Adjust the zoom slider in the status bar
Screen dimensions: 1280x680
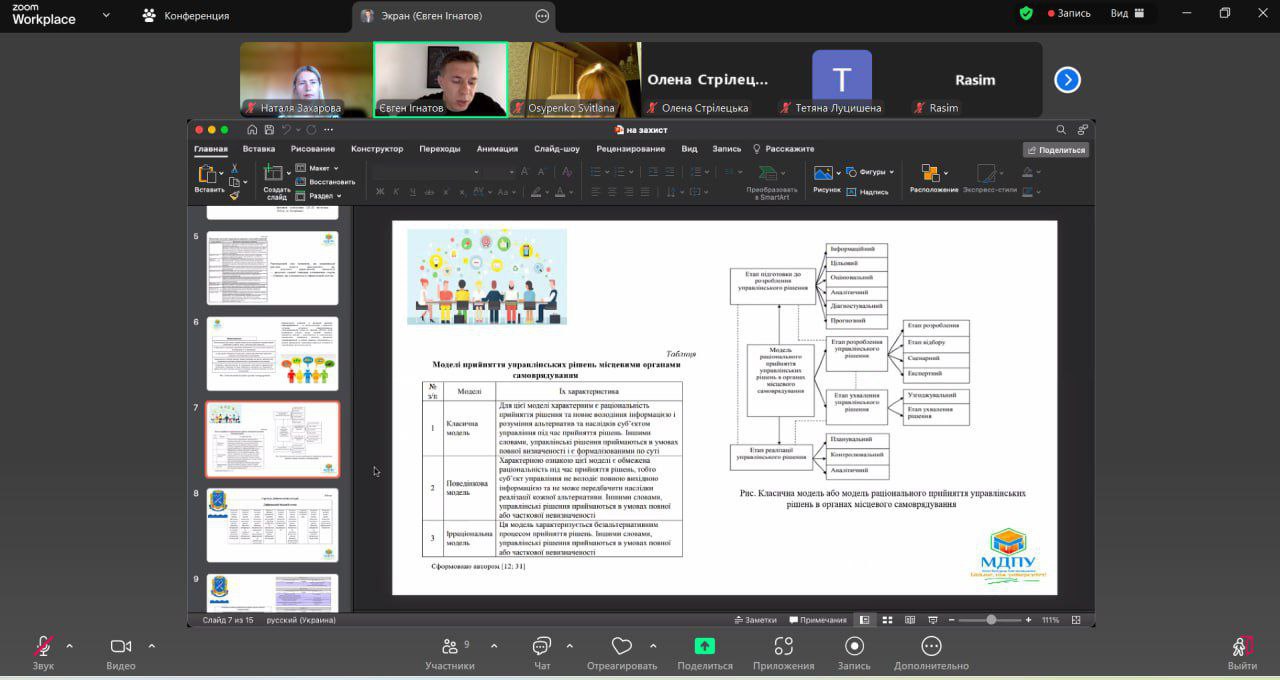[991, 620]
